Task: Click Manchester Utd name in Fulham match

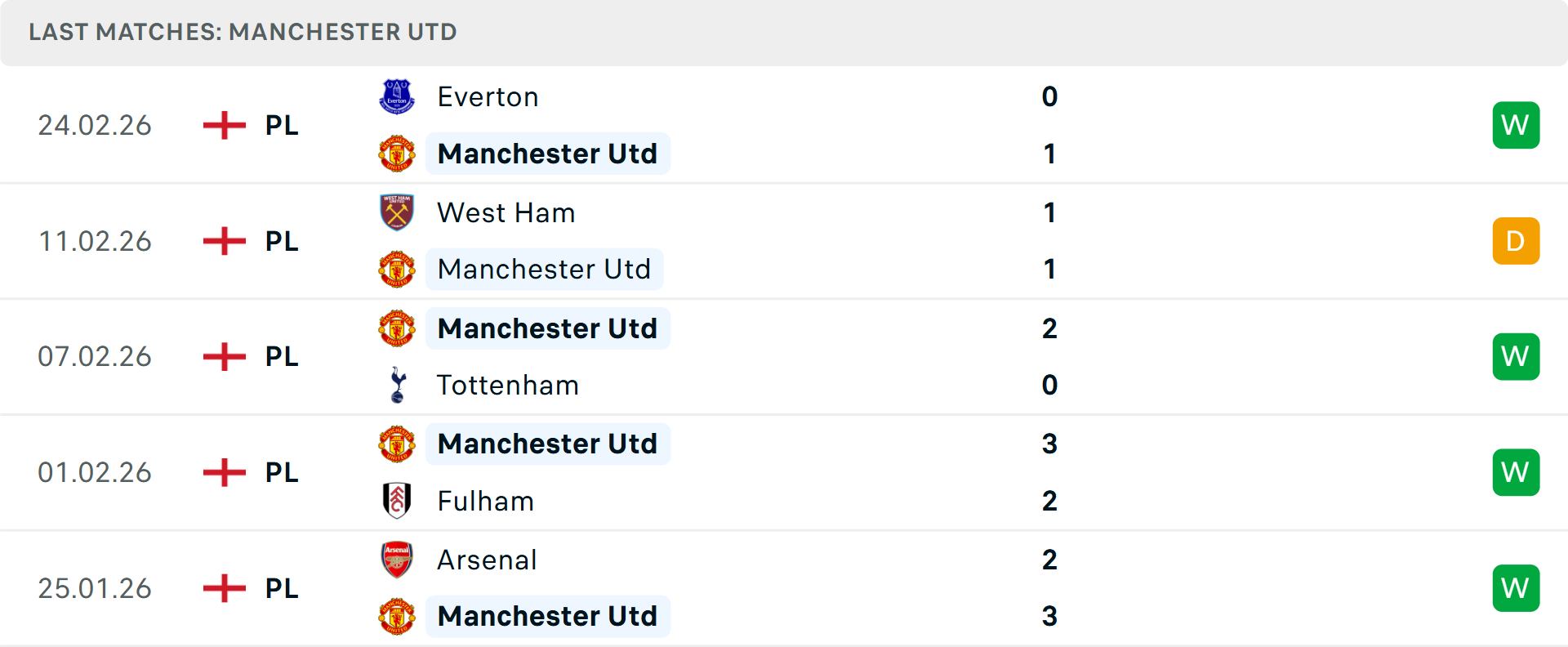Action: click(x=547, y=444)
